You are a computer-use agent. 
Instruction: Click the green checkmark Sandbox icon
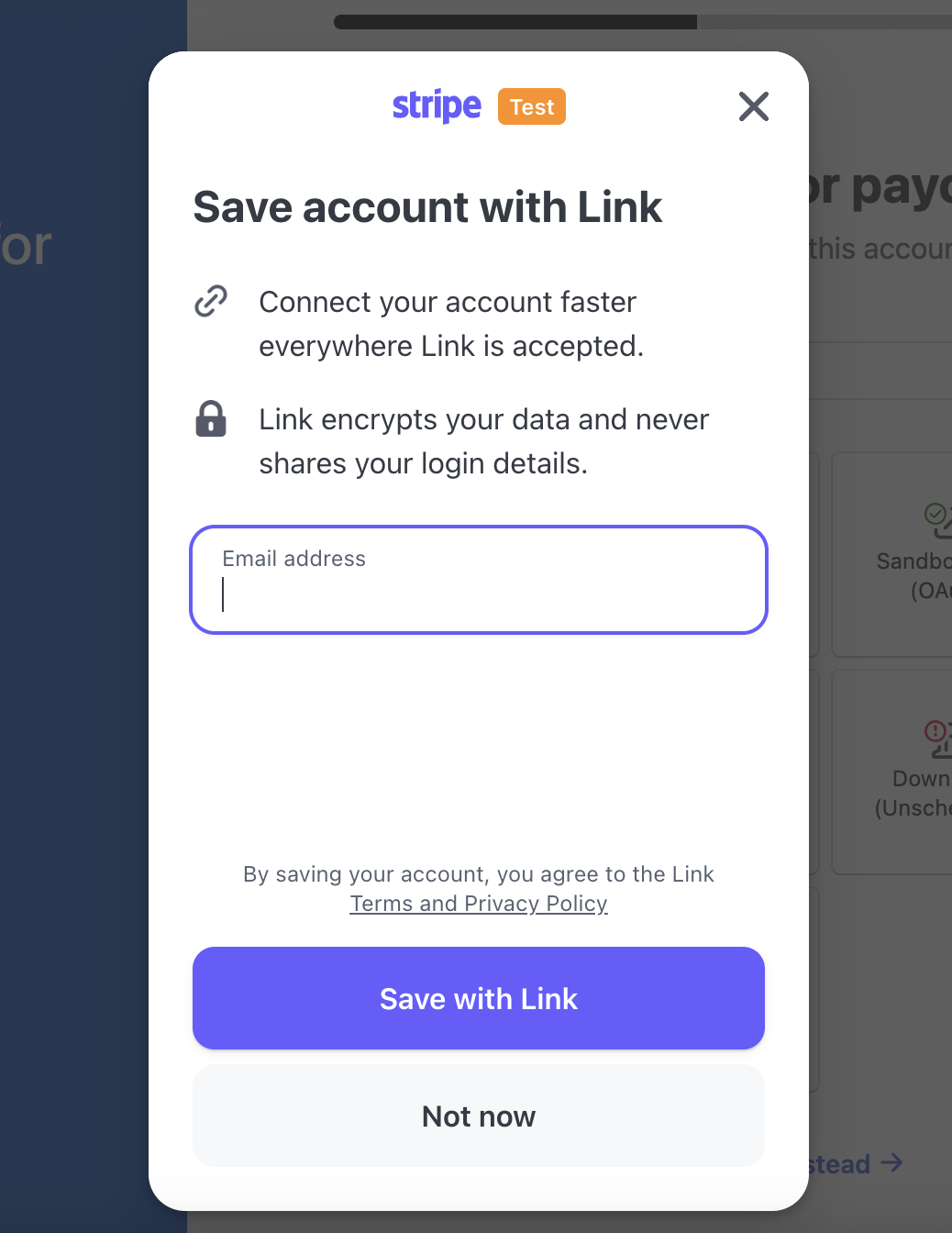point(938,519)
